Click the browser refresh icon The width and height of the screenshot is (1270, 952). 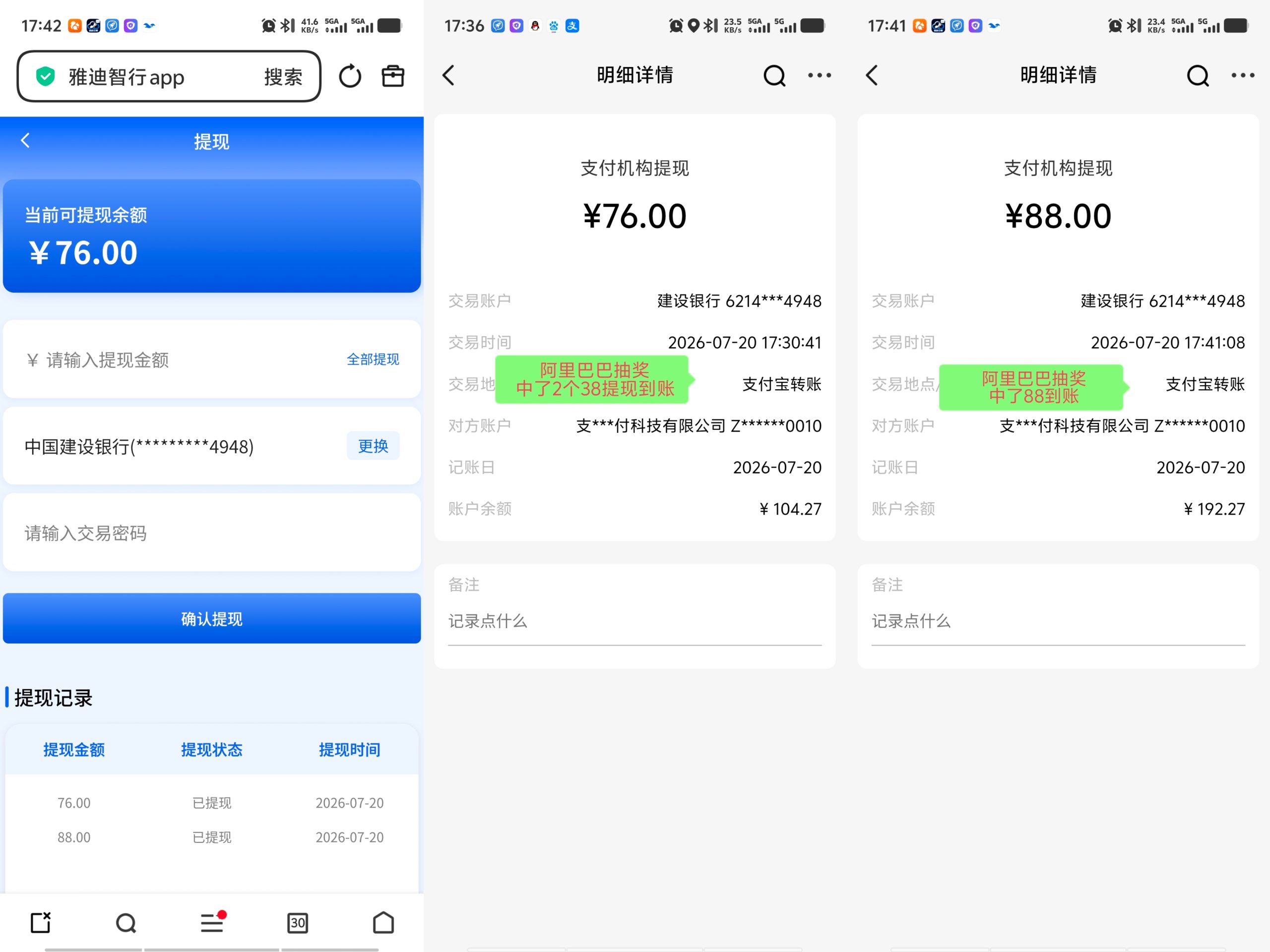pos(350,76)
